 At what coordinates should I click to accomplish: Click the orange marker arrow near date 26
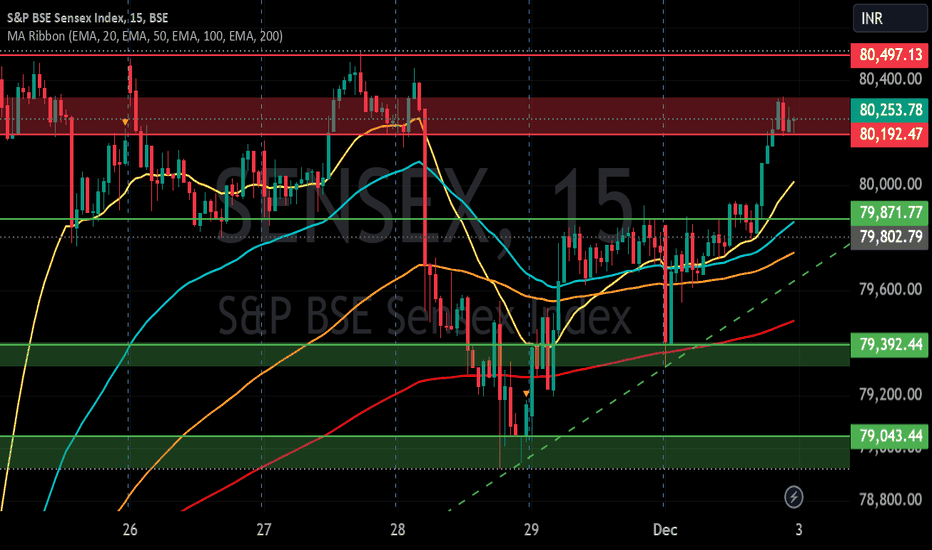tap(125, 122)
